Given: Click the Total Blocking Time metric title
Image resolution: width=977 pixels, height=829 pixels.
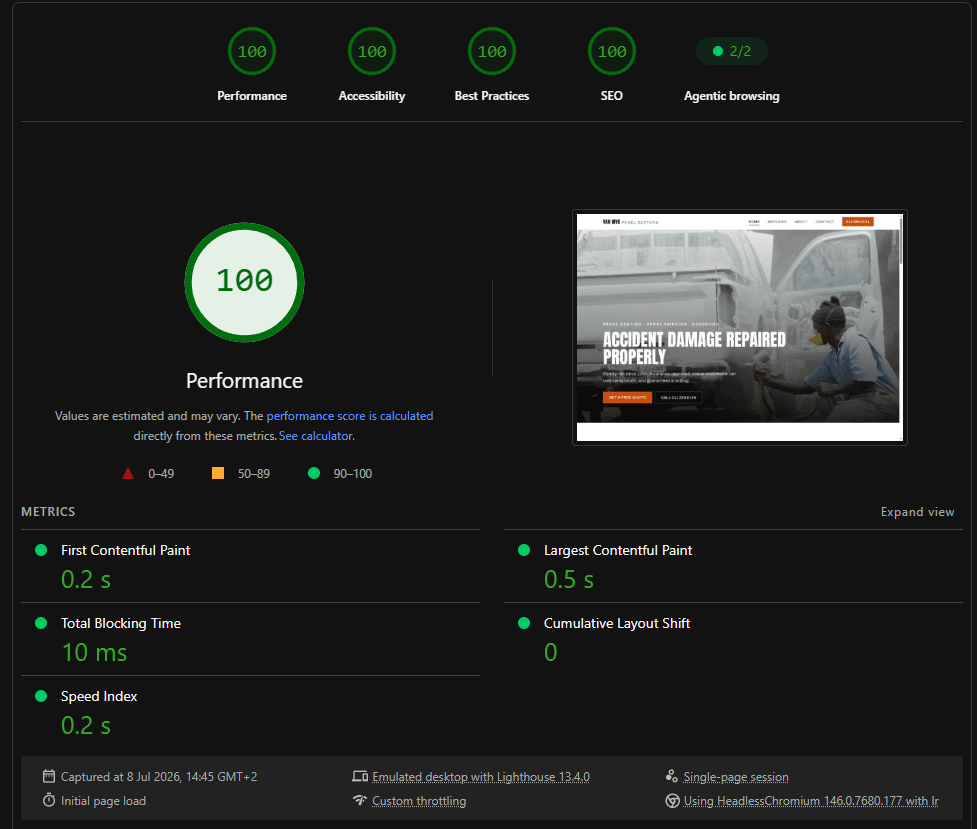Looking at the screenshot, I should tap(121, 623).
